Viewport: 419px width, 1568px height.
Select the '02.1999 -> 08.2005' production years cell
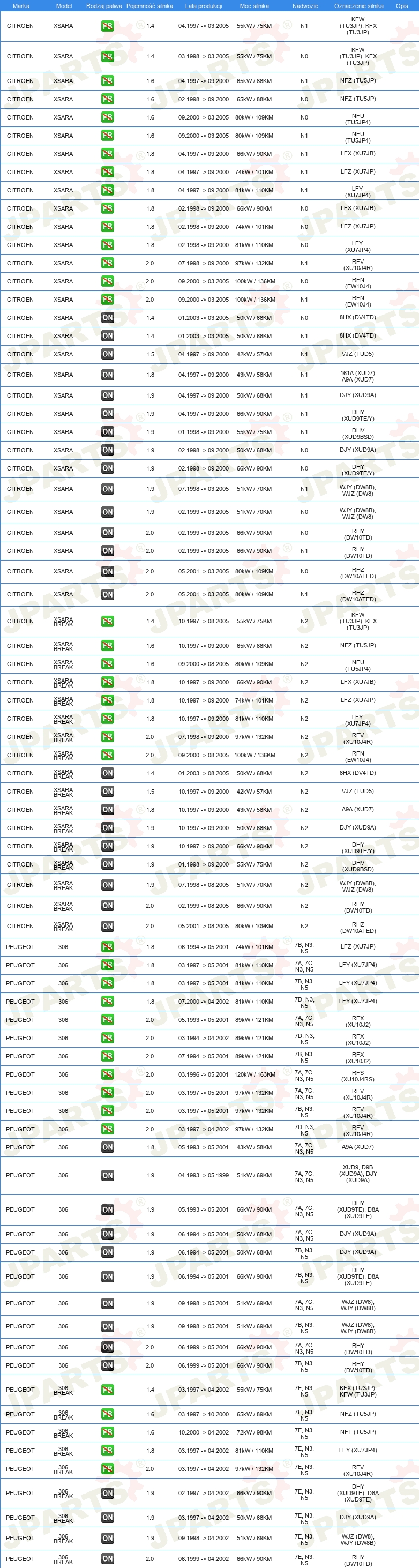click(x=204, y=906)
